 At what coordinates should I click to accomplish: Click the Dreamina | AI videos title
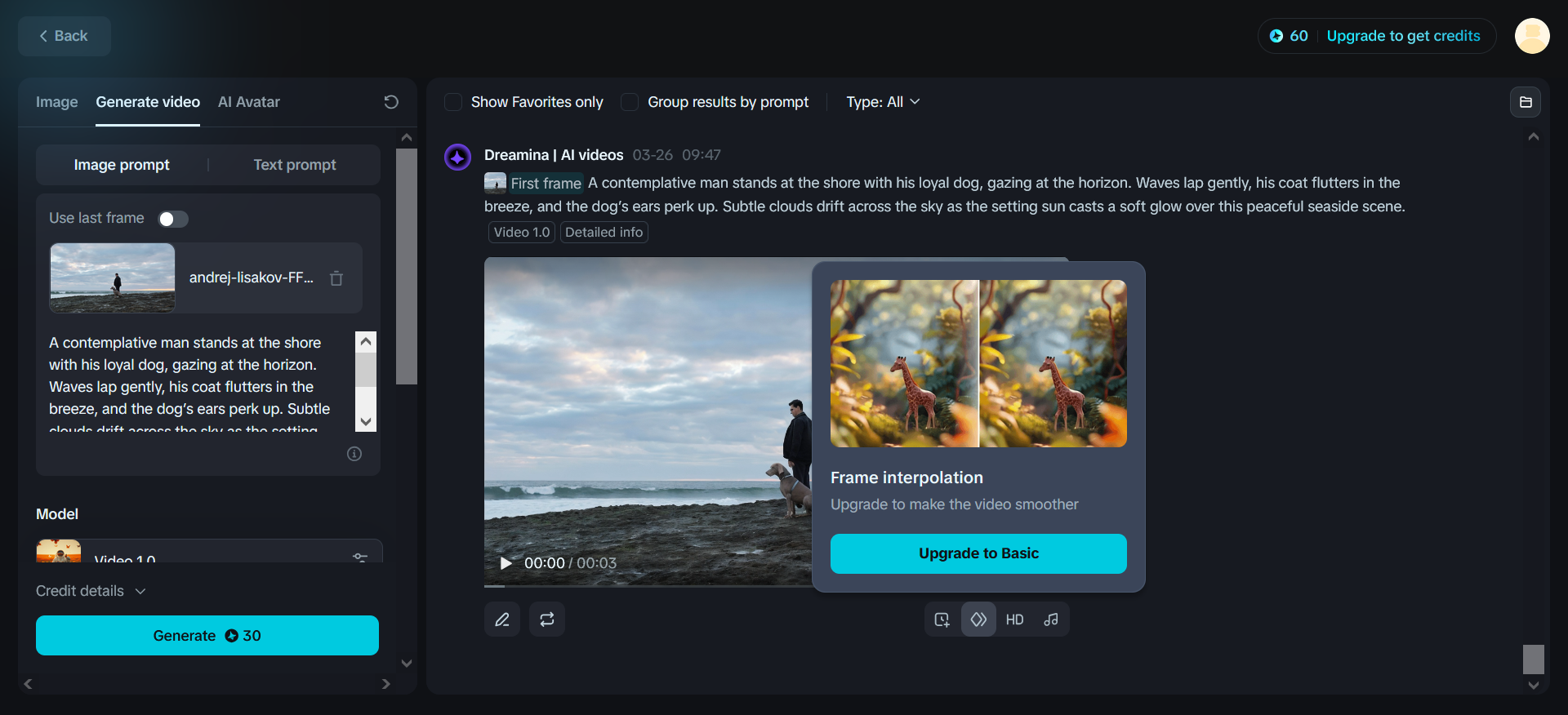coord(554,155)
